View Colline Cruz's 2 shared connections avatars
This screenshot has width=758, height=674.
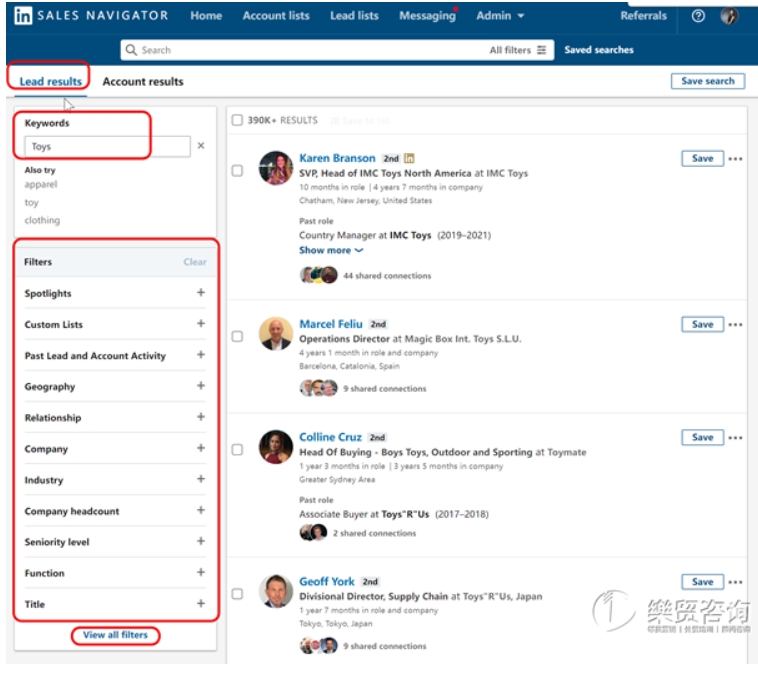click(313, 533)
